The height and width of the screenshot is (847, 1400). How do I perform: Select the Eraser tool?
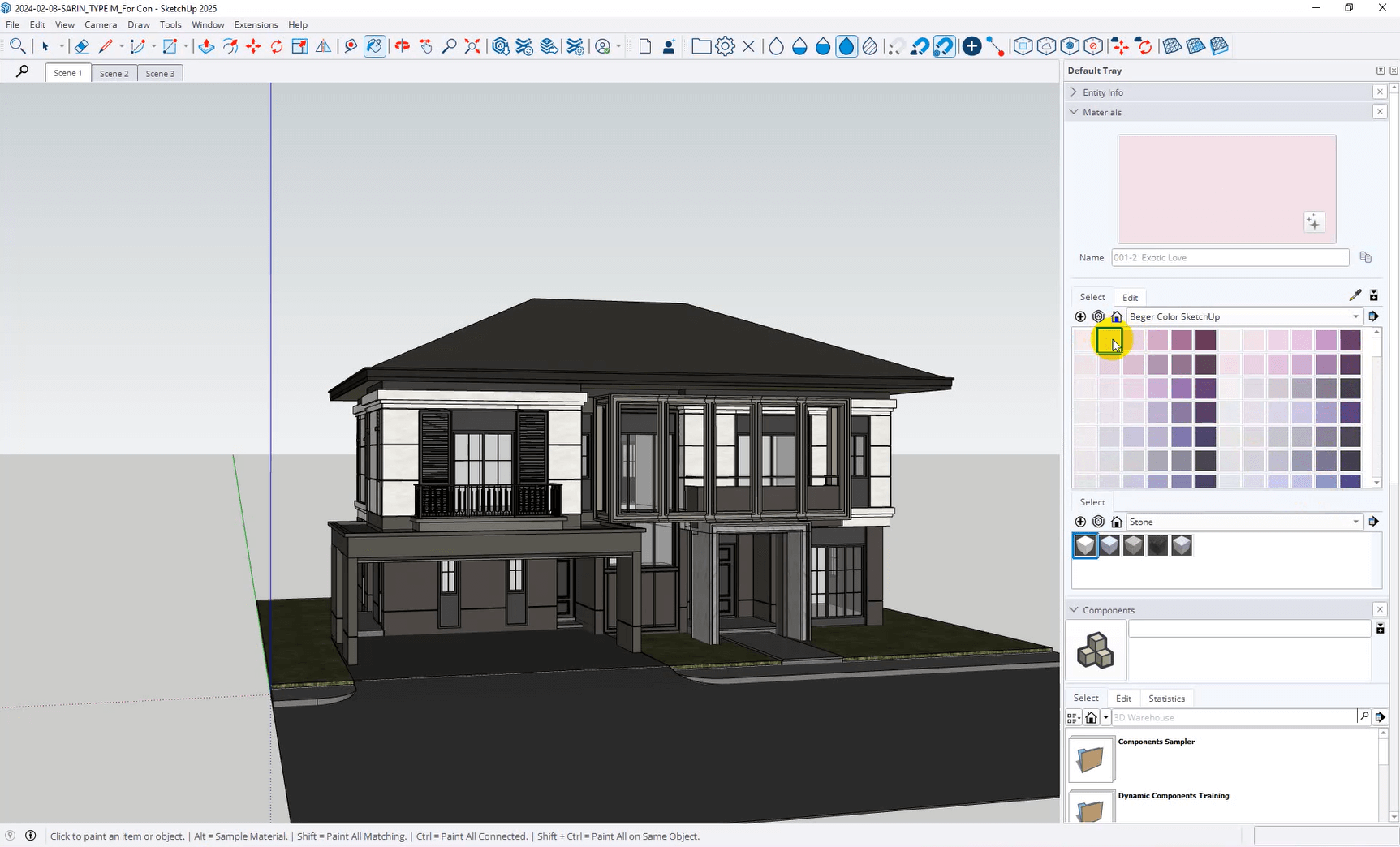click(x=81, y=46)
